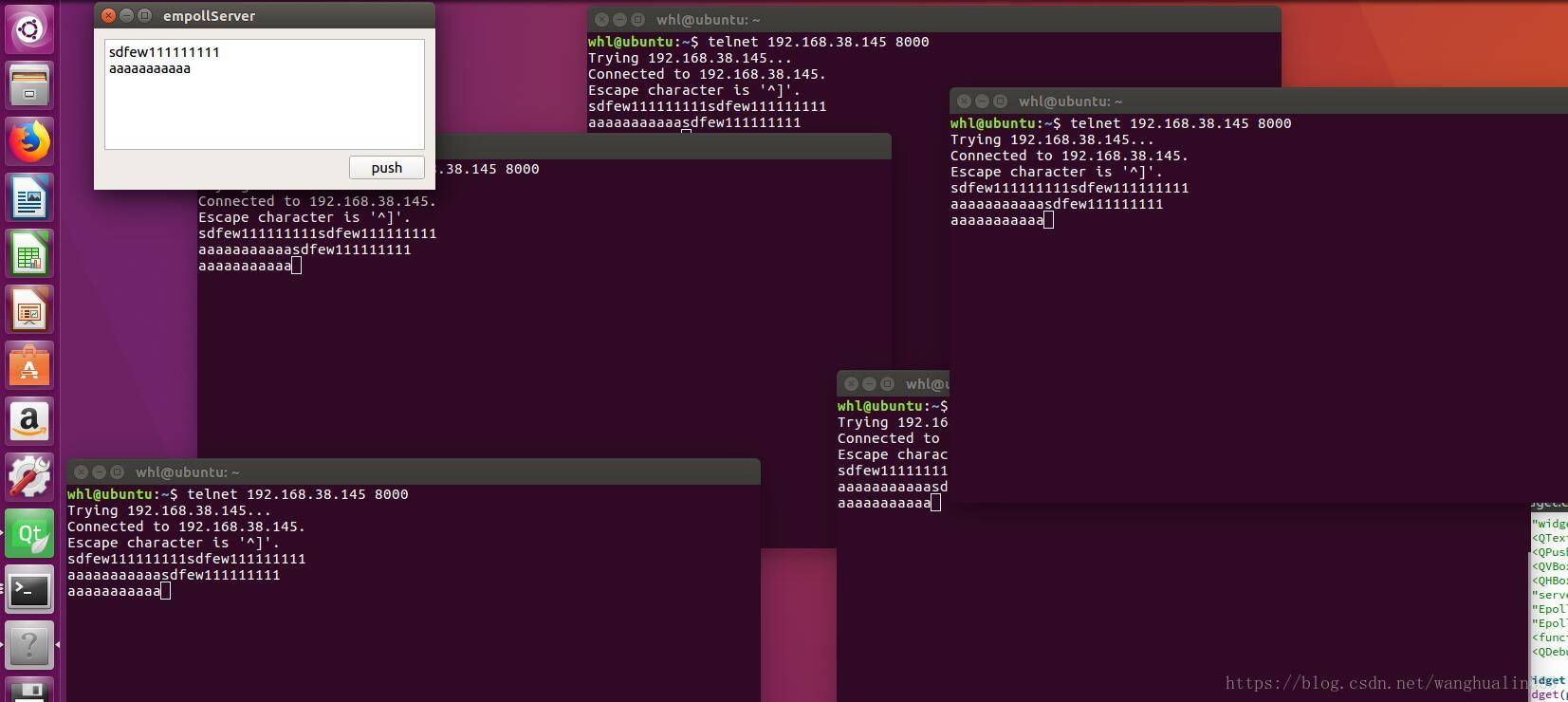Open LibreOffice Impress from the dock
Screen dimensions: 1568x702
click(29, 309)
